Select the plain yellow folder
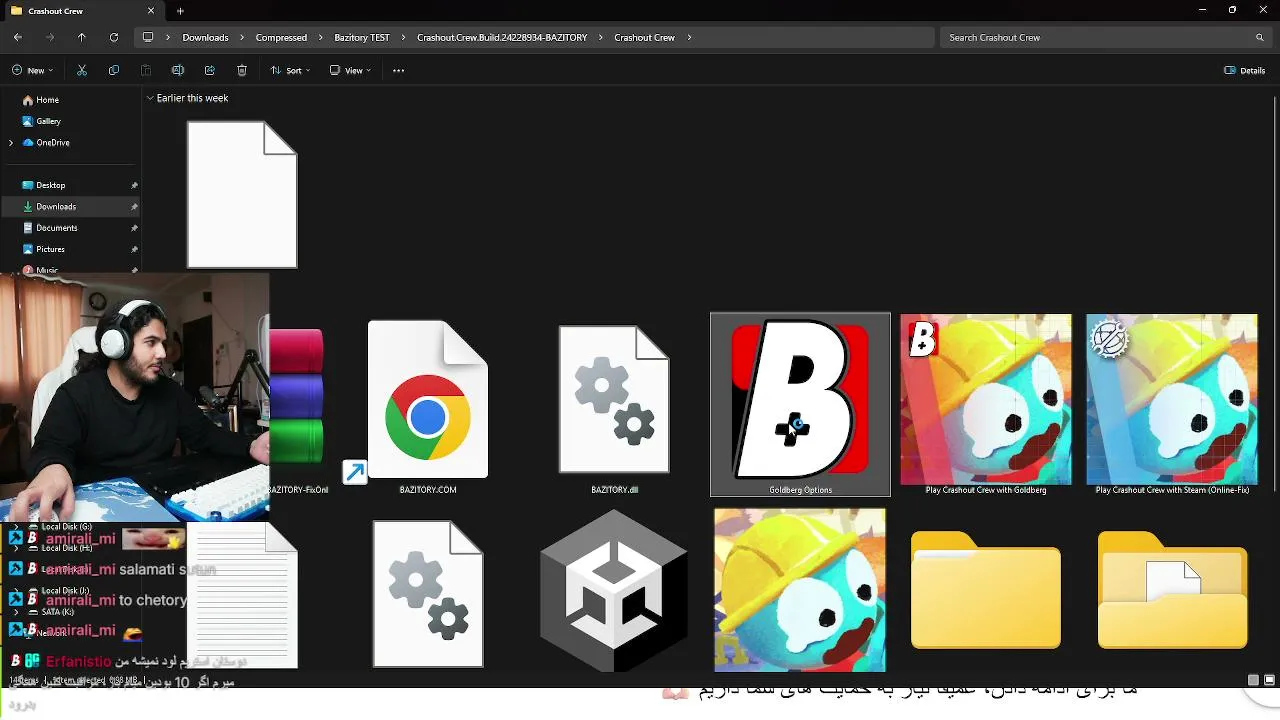This screenshot has width=1280, height=720. click(x=986, y=590)
